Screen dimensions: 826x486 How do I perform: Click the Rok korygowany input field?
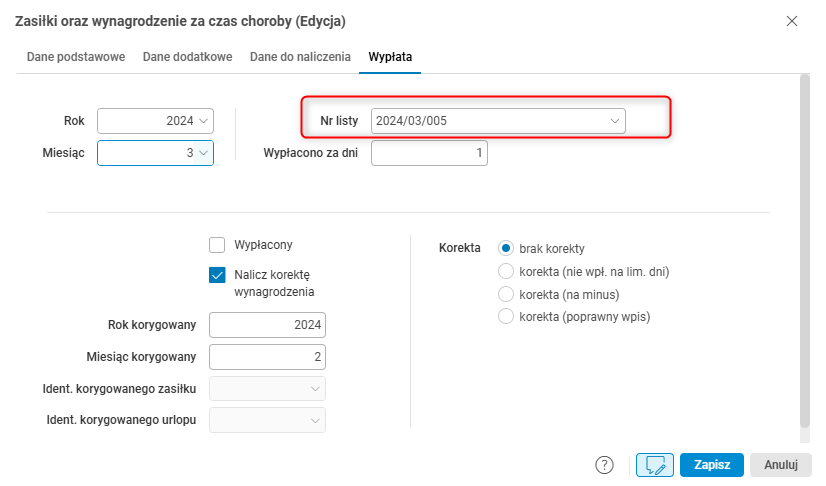pos(268,325)
